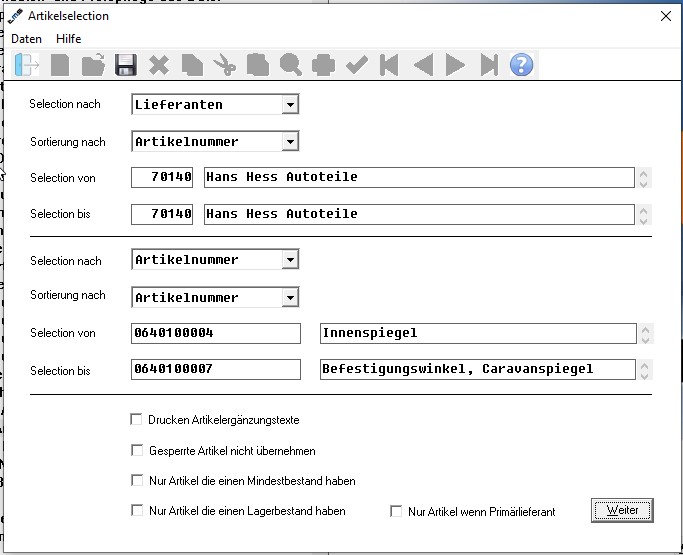
Task: Open upper Sortierung nach Artikelnummer dropdown
Action: [x=290, y=142]
